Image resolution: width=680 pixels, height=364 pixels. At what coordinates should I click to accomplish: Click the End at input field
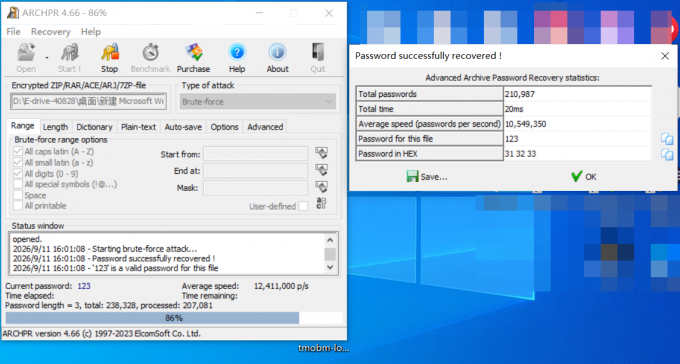click(255, 171)
